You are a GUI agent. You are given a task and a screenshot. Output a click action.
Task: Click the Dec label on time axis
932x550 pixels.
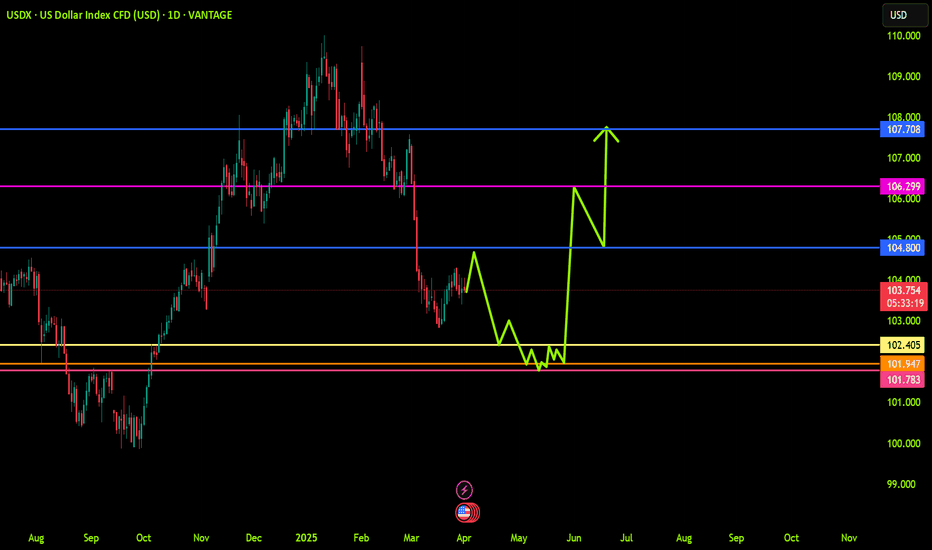(x=254, y=538)
